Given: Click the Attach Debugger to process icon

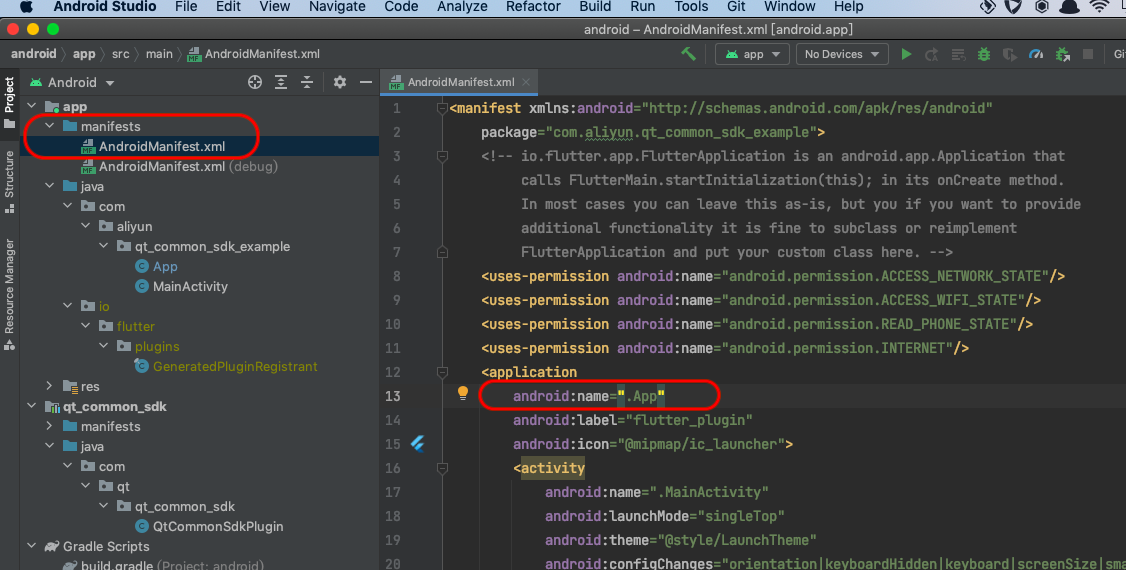Looking at the screenshot, I should click(x=1062, y=54).
